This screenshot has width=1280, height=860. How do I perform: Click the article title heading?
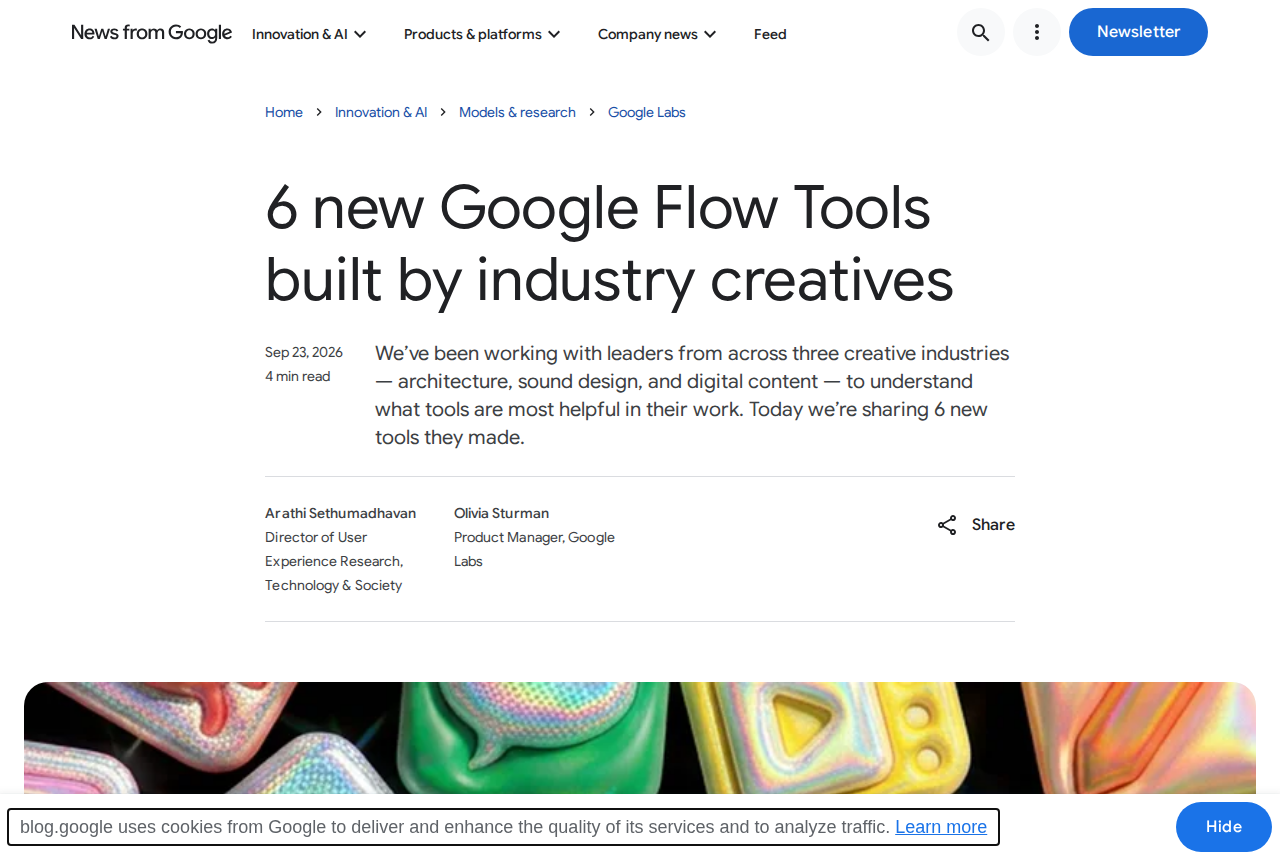point(609,244)
